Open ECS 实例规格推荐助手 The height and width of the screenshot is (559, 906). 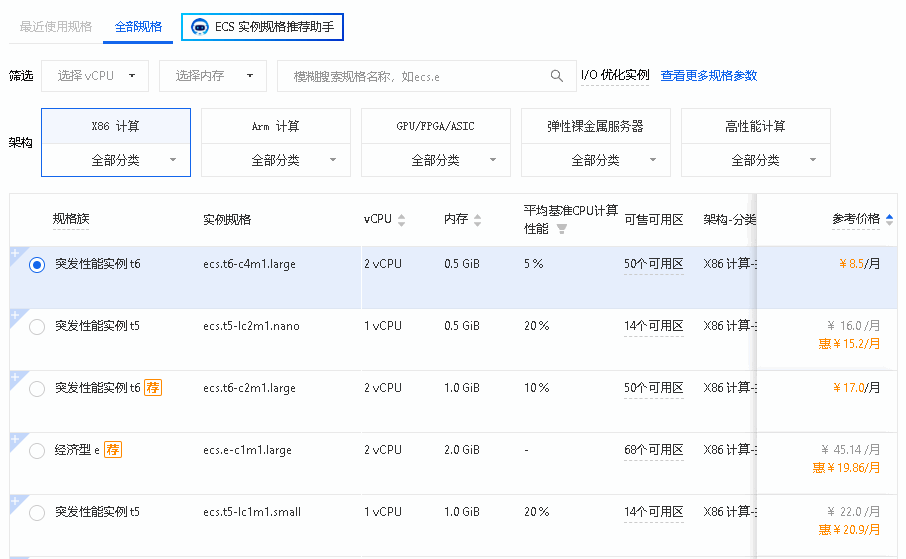click(262, 27)
